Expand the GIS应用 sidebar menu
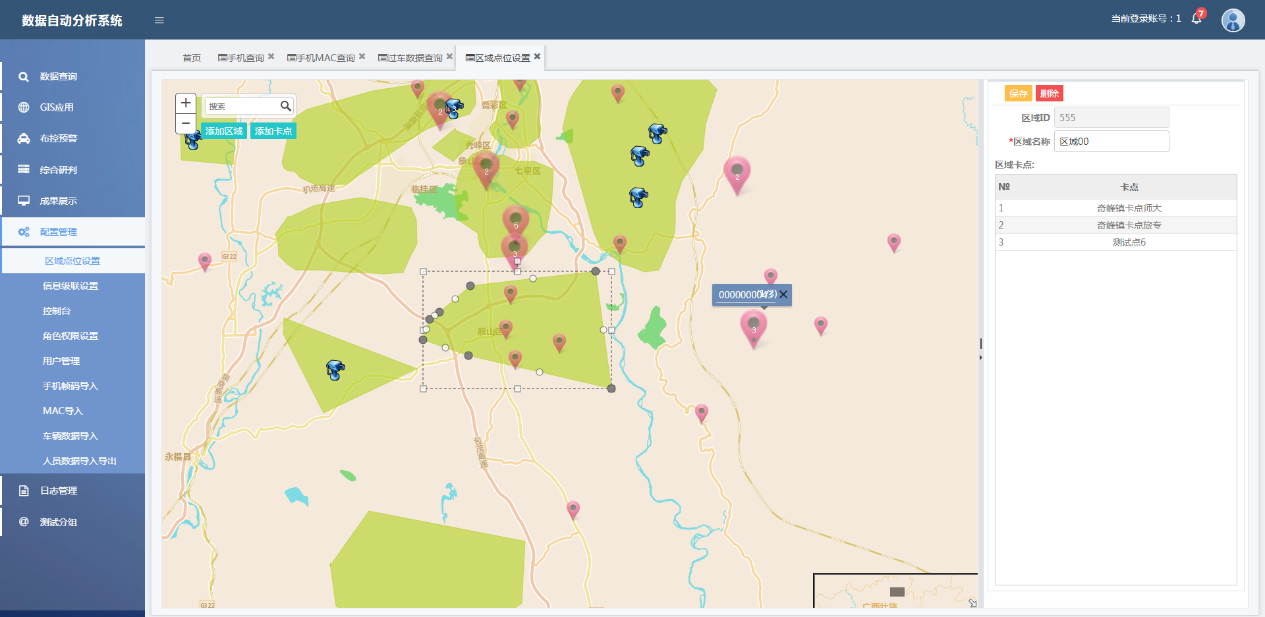This screenshot has width=1265, height=617. [72, 107]
